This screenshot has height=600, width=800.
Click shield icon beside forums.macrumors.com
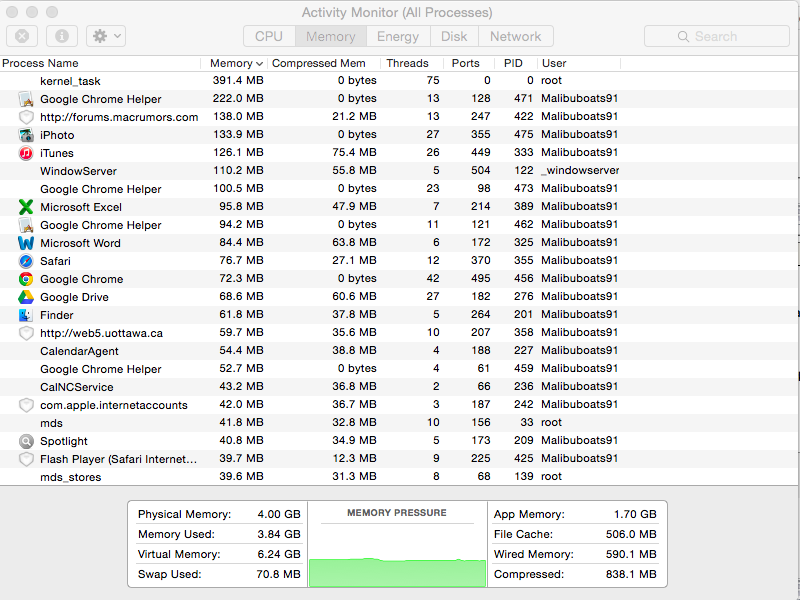(26, 117)
